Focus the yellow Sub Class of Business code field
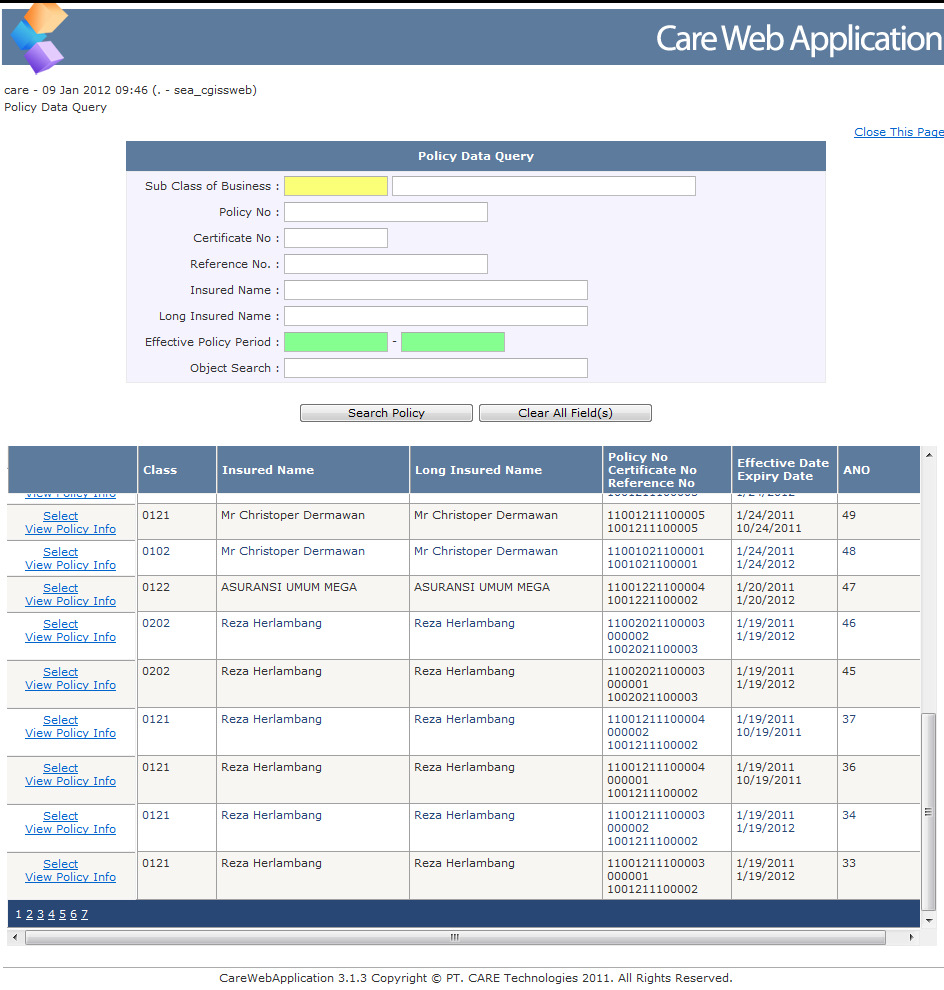 pos(335,186)
